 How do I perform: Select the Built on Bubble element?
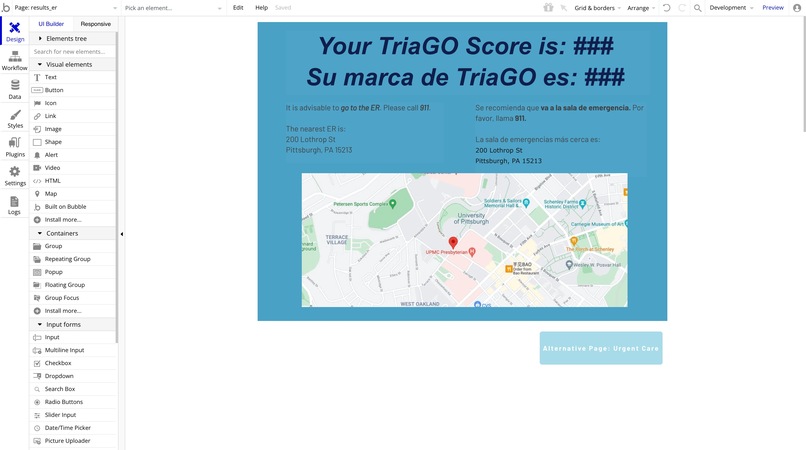pos(73,207)
